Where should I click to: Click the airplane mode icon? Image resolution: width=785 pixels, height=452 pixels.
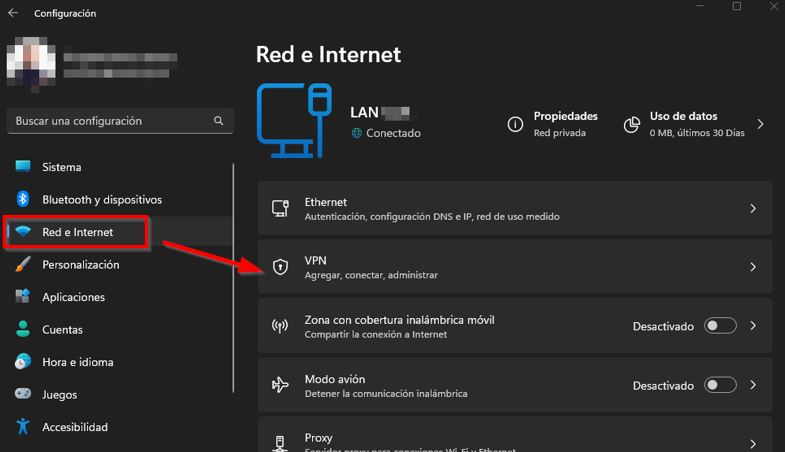coord(280,385)
